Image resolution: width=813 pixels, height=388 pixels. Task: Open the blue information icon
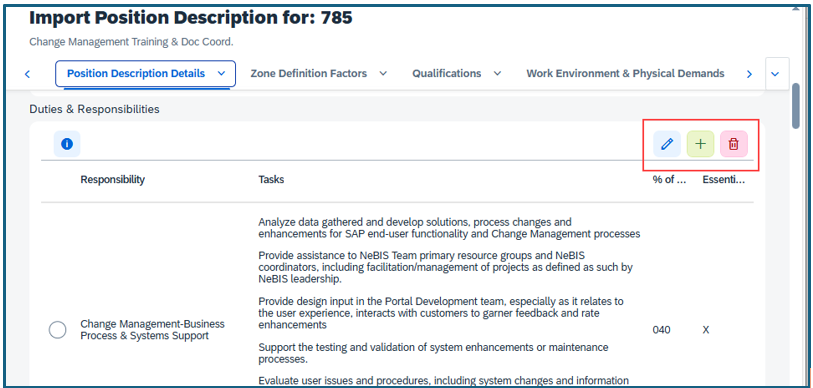(x=67, y=144)
